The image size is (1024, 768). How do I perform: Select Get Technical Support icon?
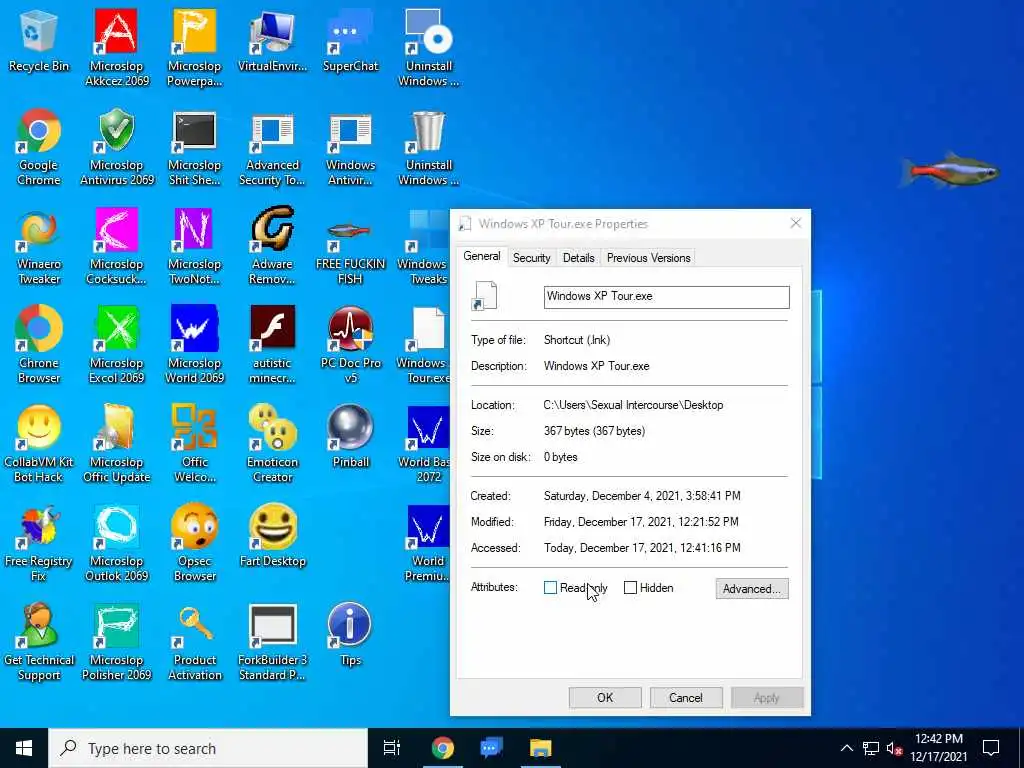click(39, 643)
